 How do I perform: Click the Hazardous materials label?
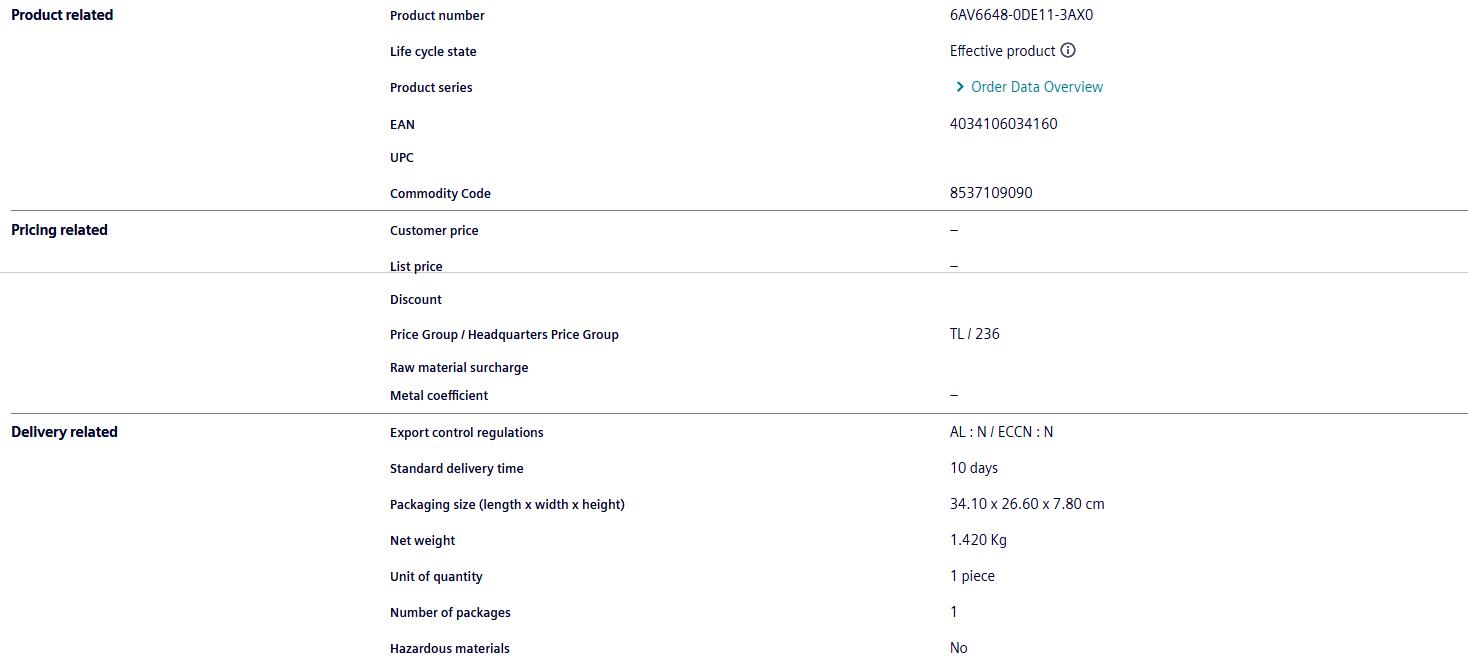[x=449, y=649]
